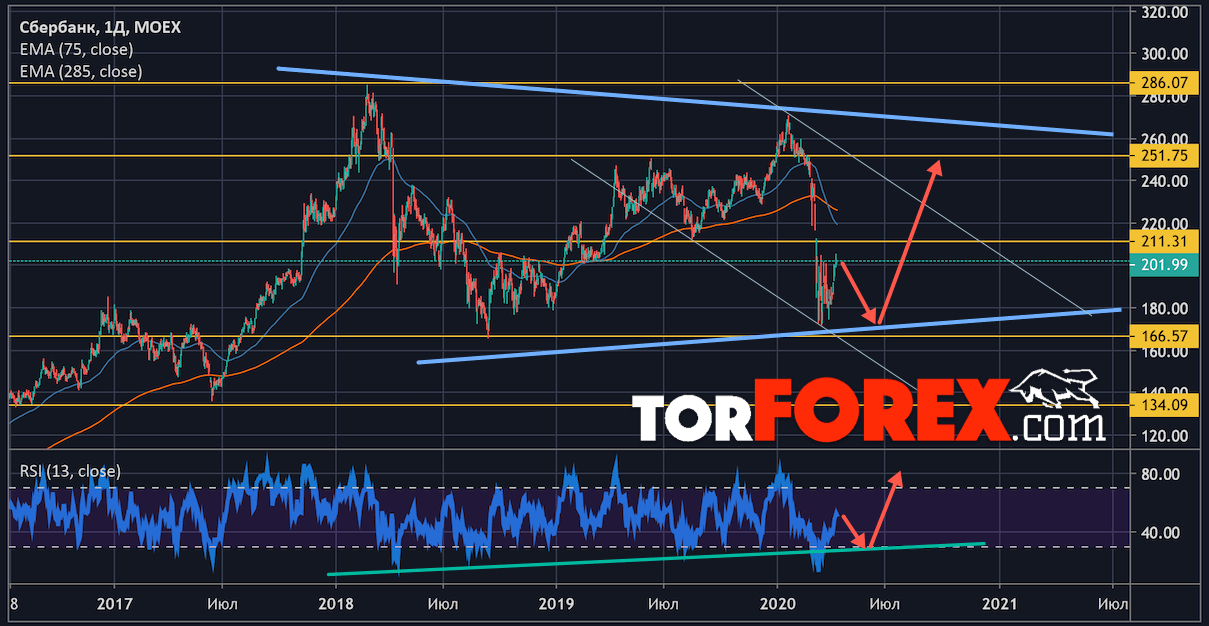
Task: Click the 2020 label on time axis
Action: pos(777,603)
